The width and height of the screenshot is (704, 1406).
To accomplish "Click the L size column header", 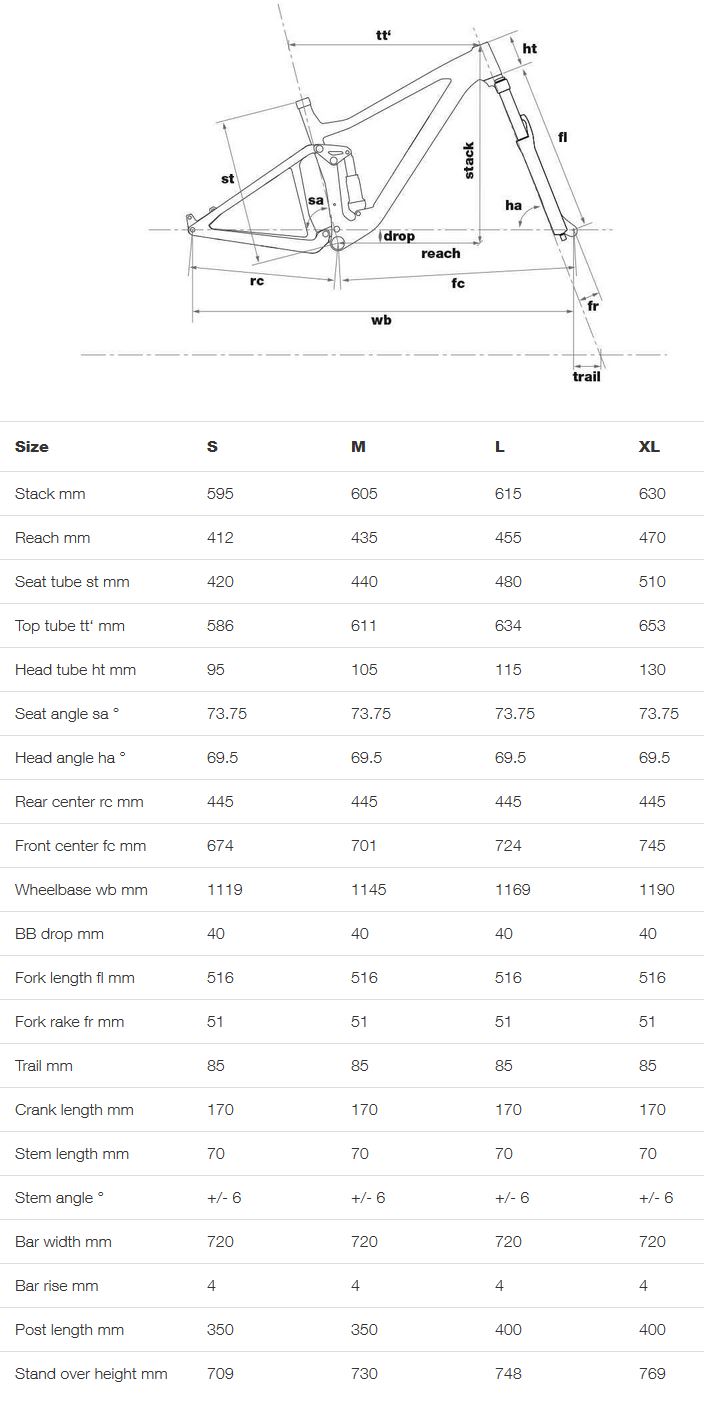I will (x=500, y=447).
